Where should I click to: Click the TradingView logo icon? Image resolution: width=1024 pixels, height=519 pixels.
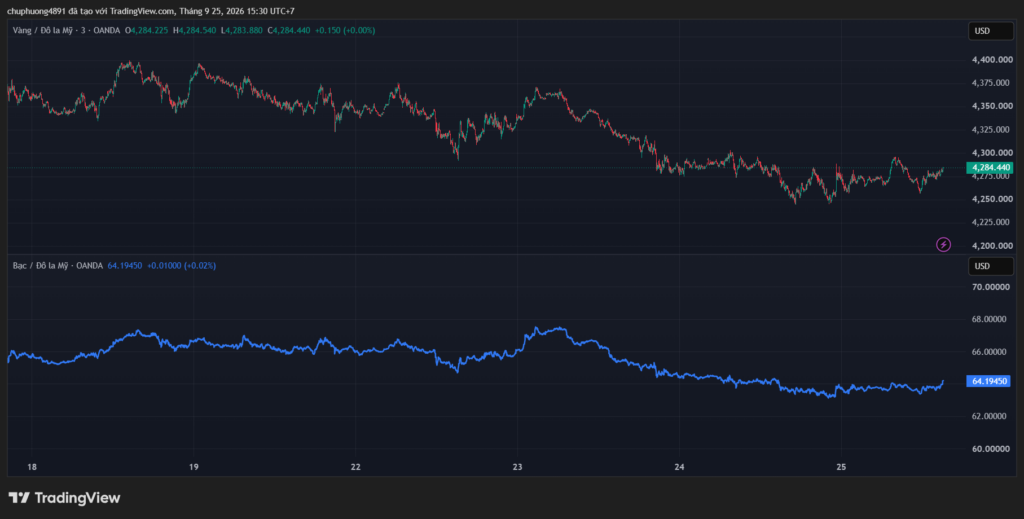point(19,498)
